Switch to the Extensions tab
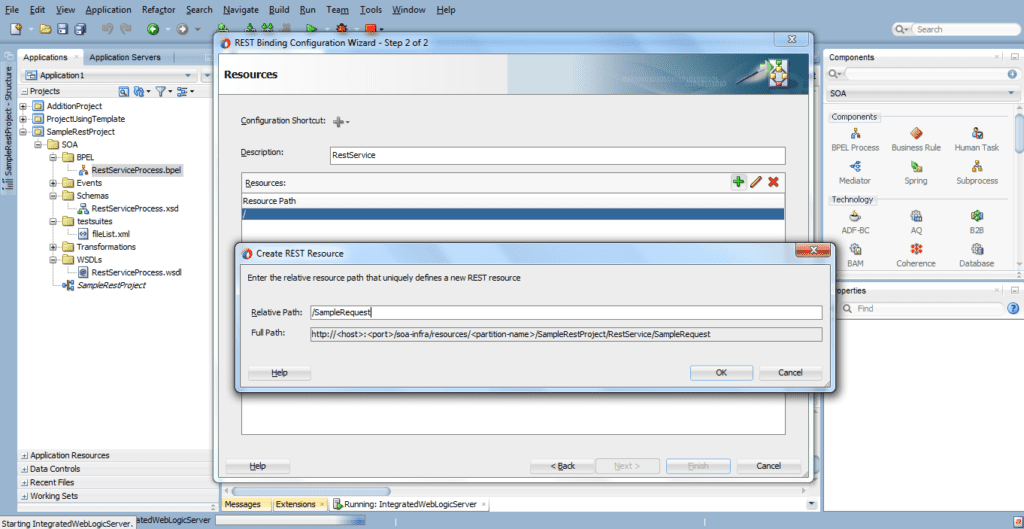1024x529 pixels. click(x=294, y=504)
